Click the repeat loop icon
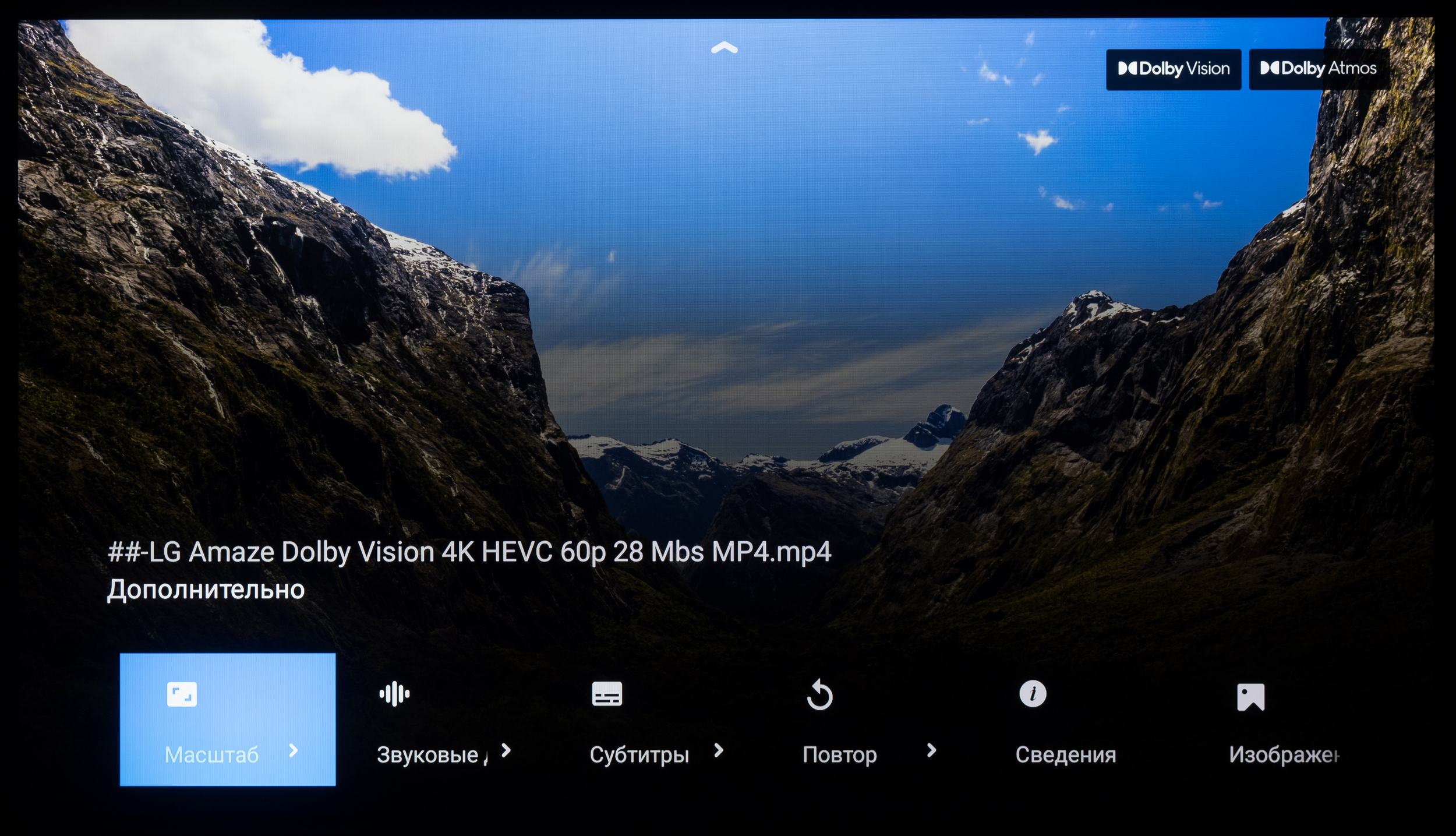The image size is (1456, 836). (x=819, y=694)
